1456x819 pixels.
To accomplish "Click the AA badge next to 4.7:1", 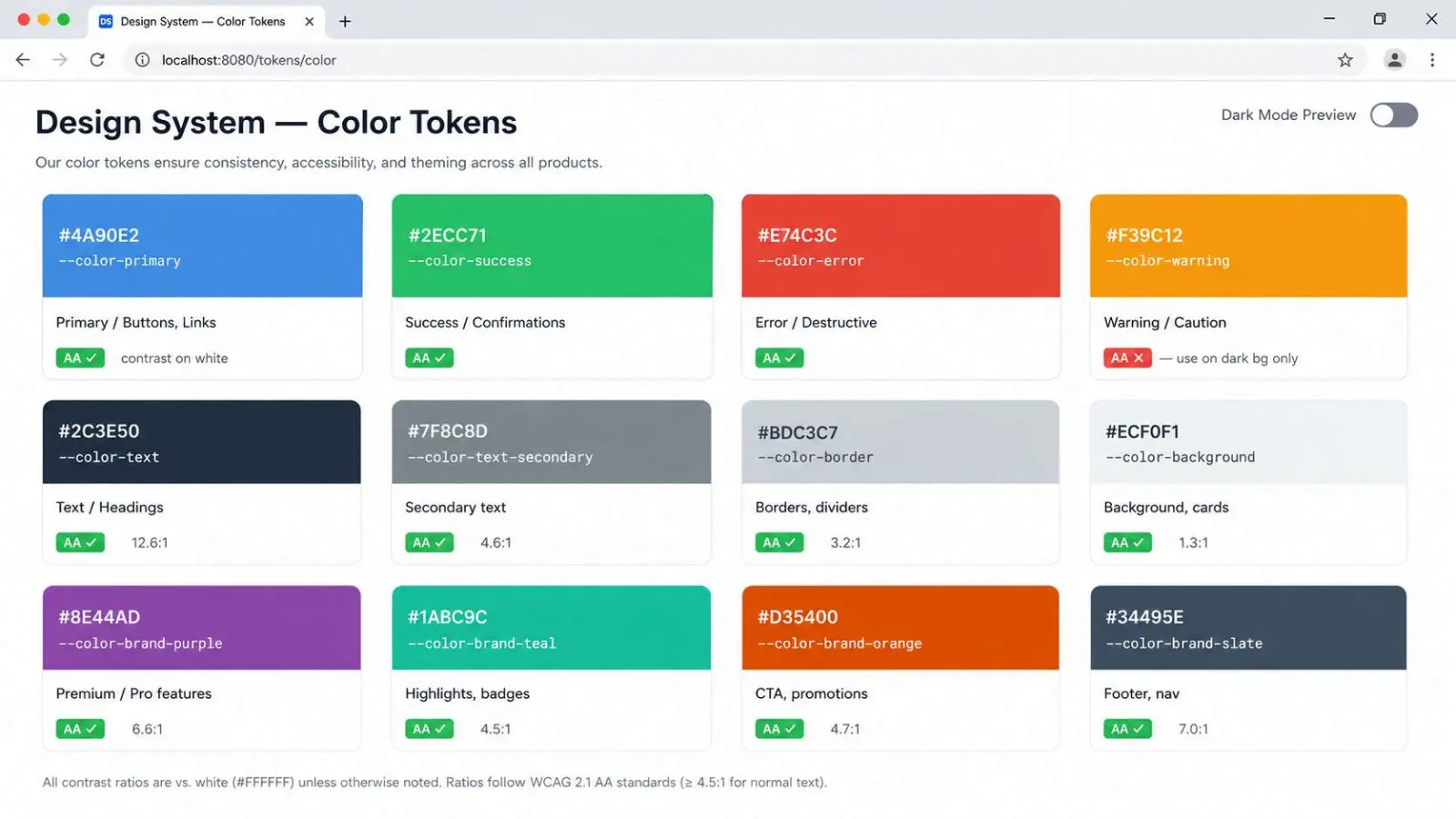I will point(780,729).
